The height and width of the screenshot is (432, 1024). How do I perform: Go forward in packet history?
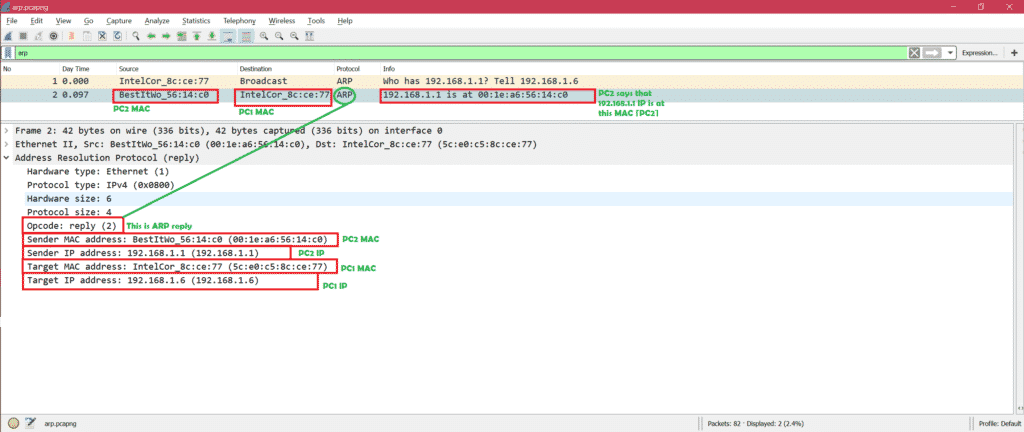[x=165, y=36]
